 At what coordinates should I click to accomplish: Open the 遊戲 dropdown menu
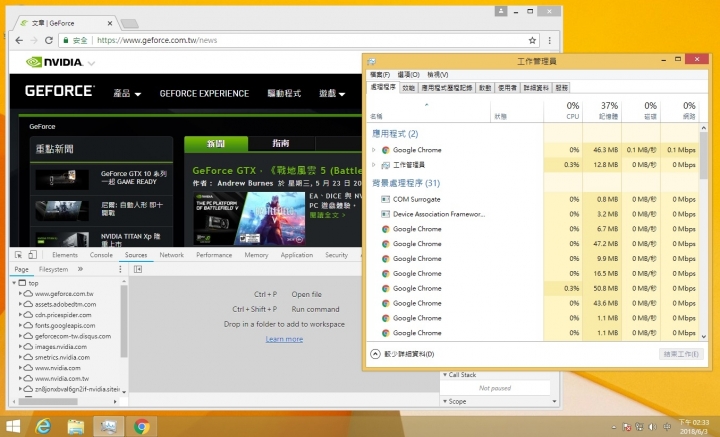332,94
